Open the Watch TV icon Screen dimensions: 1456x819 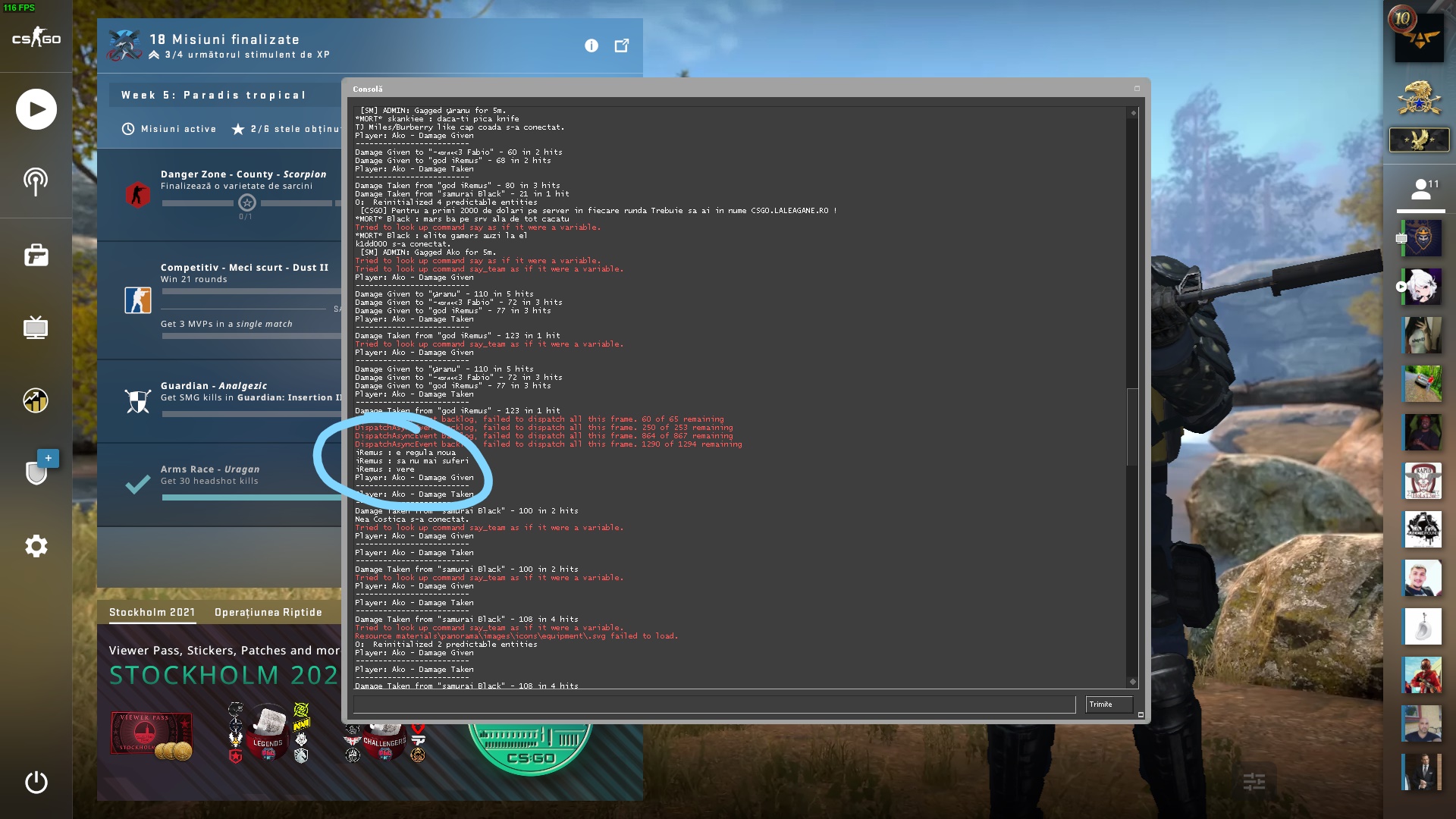[x=36, y=328]
